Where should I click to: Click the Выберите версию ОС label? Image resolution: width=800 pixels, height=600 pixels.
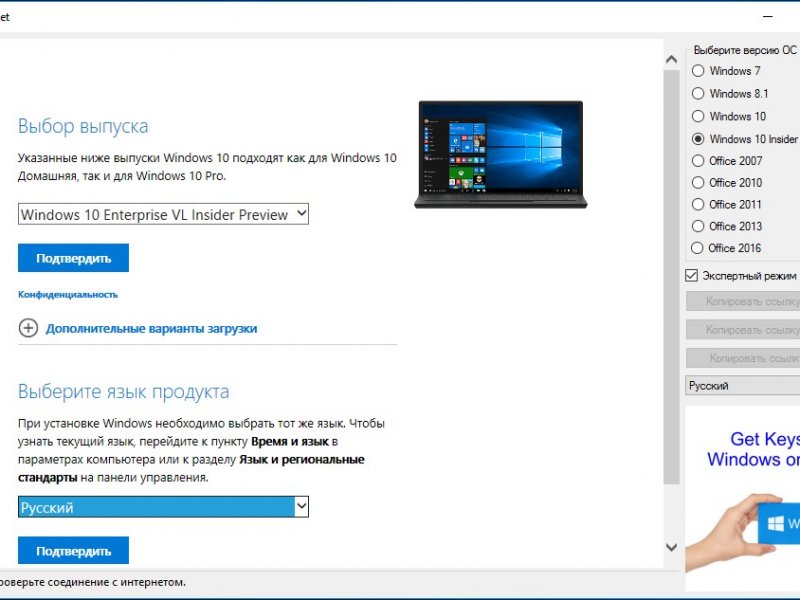745,50
